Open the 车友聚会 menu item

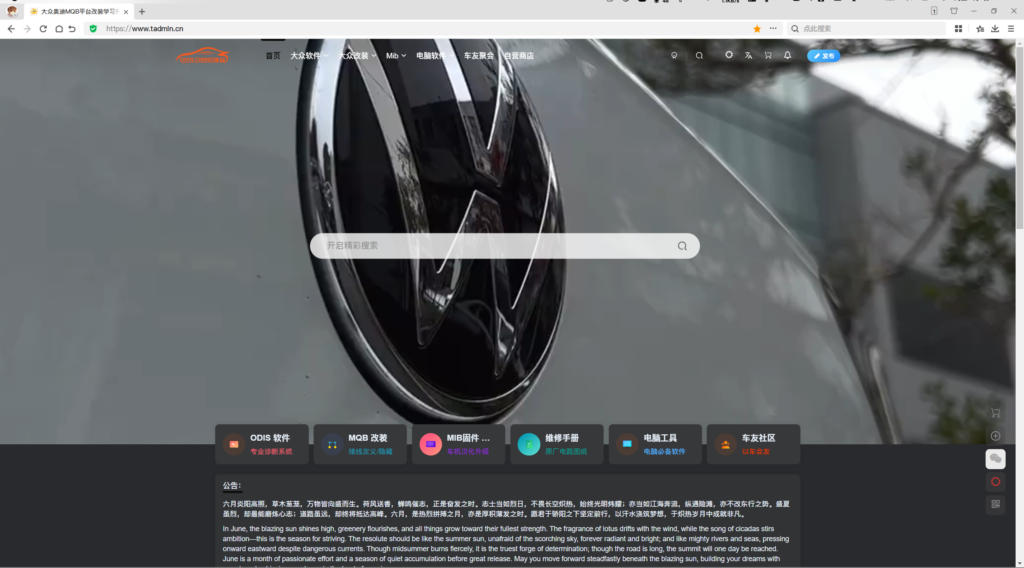click(x=479, y=56)
